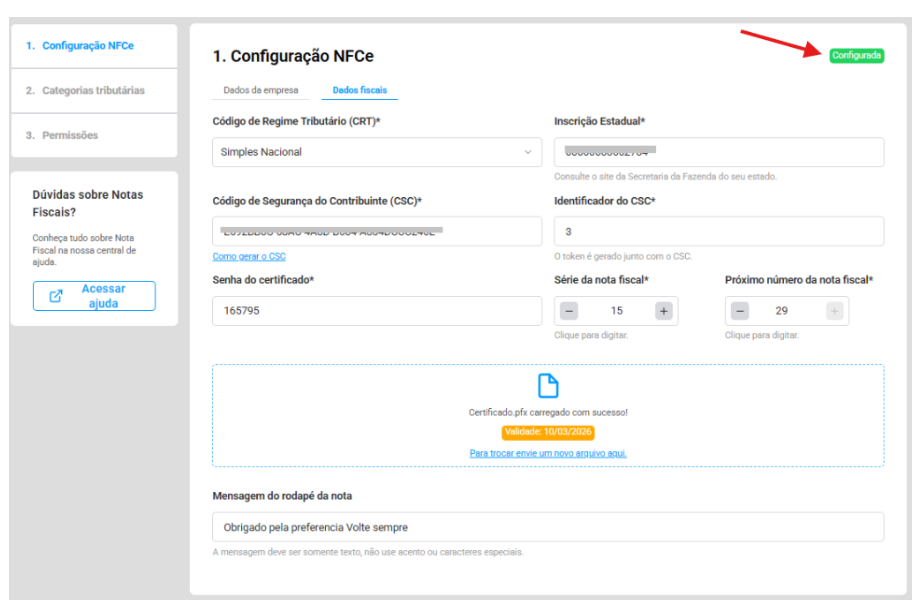
Task: Click the external link icon on Acessar ajuda
Action: 57,296
